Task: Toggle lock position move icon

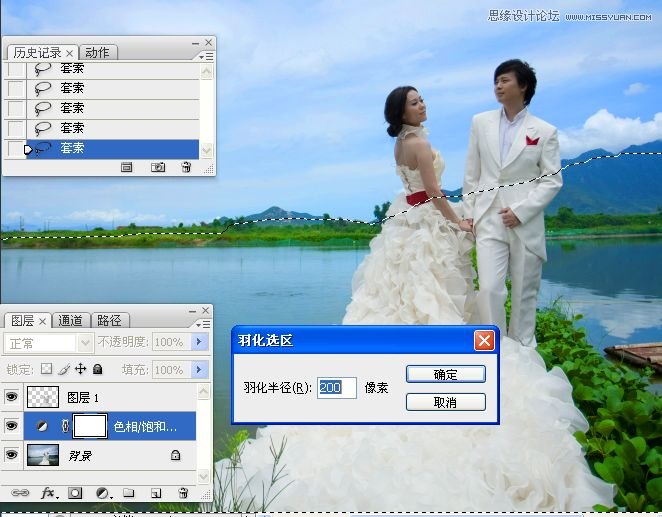Action: pos(81,369)
